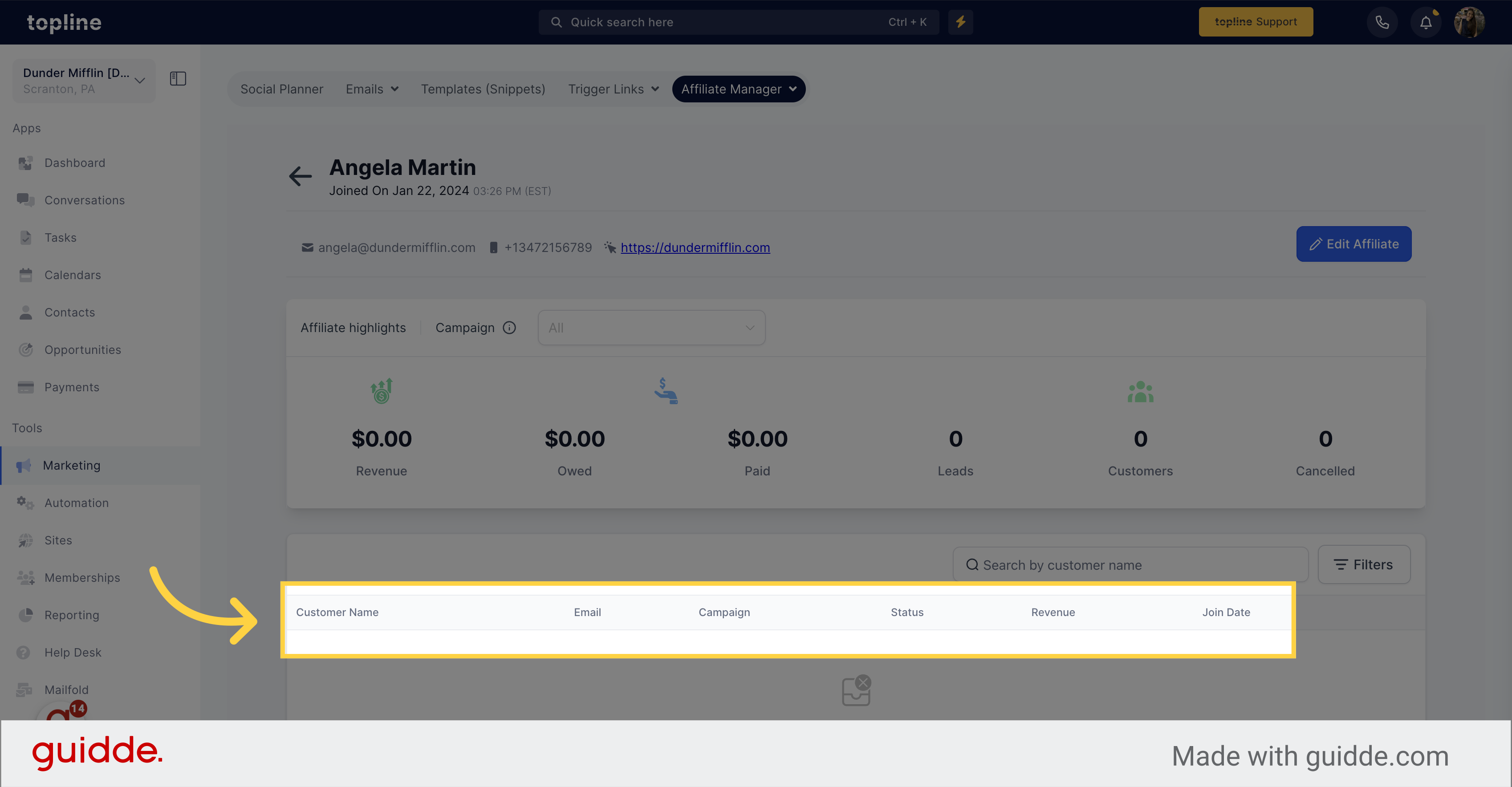Click the lightning bolt quick actions icon
Viewport: 1512px width, 787px height.
tap(960, 22)
